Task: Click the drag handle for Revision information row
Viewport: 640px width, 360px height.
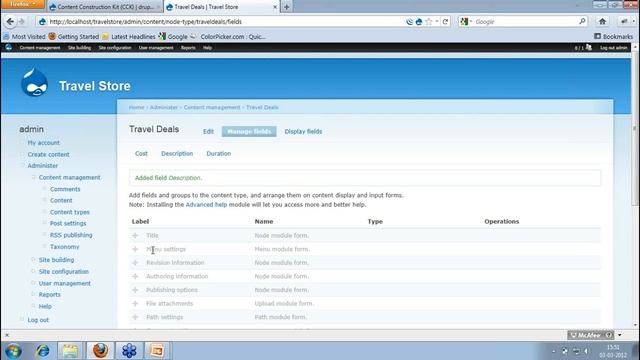Action: pyautogui.click(x=135, y=263)
